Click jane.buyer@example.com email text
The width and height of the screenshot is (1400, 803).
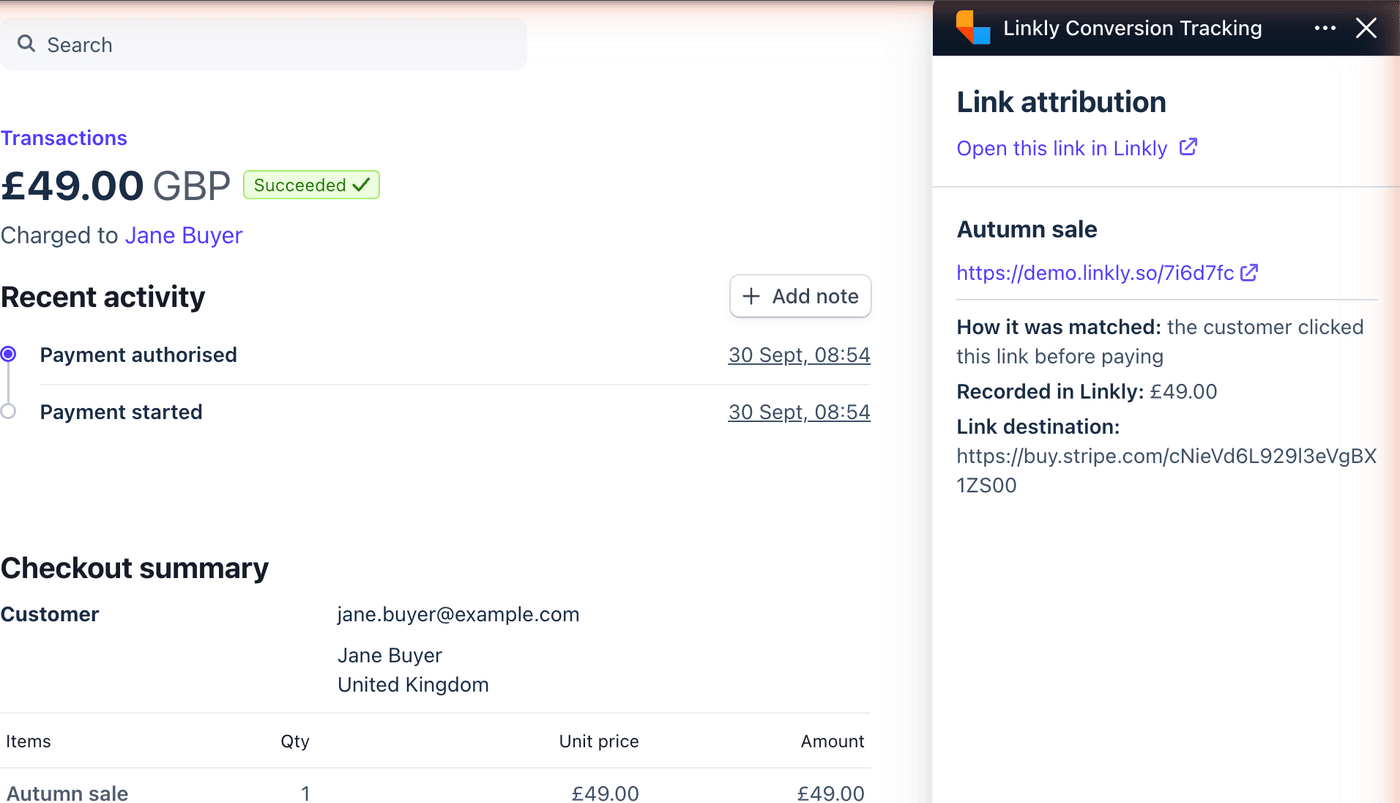coord(458,614)
